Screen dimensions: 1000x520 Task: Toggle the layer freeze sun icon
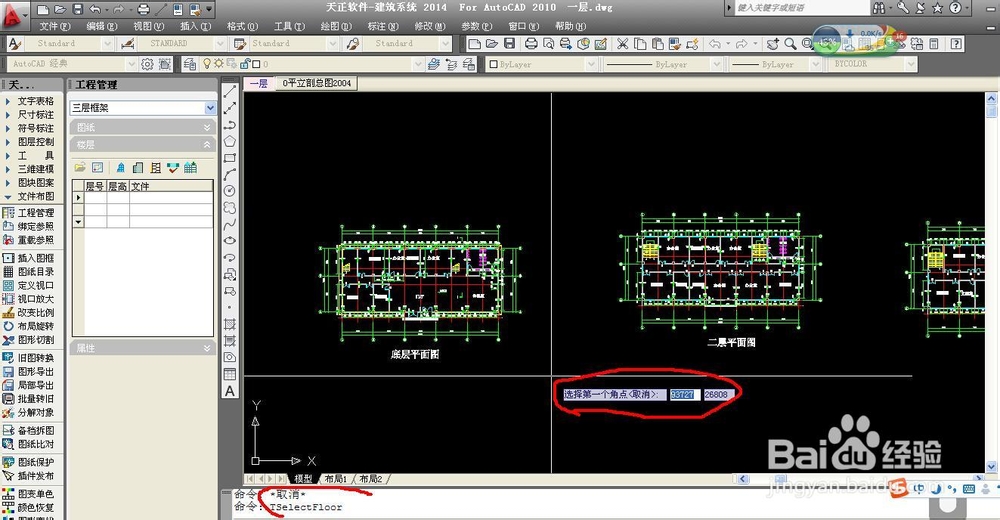(x=218, y=64)
